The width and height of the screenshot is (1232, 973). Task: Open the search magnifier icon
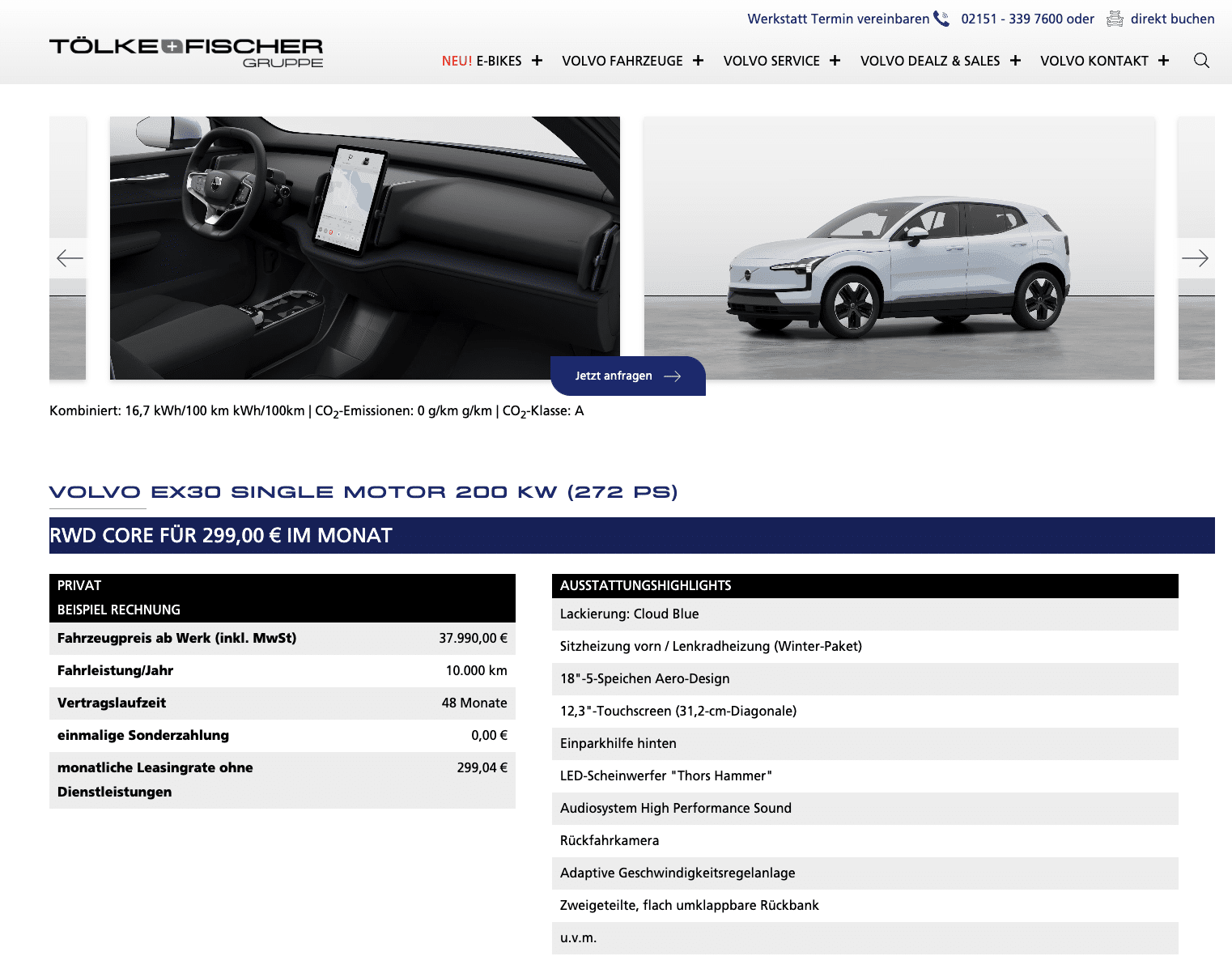coord(1201,61)
